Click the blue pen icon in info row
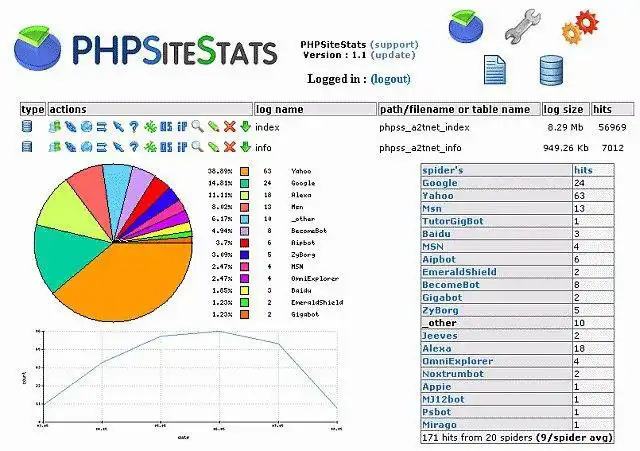 click(x=71, y=147)
